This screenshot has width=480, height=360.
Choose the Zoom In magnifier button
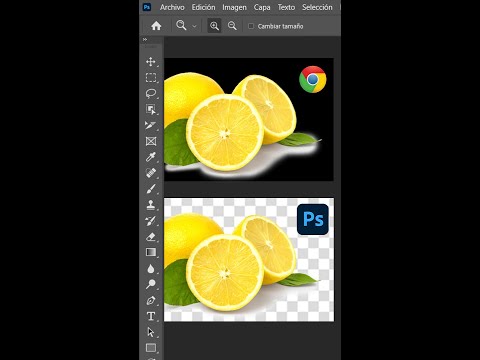(214, 26)
